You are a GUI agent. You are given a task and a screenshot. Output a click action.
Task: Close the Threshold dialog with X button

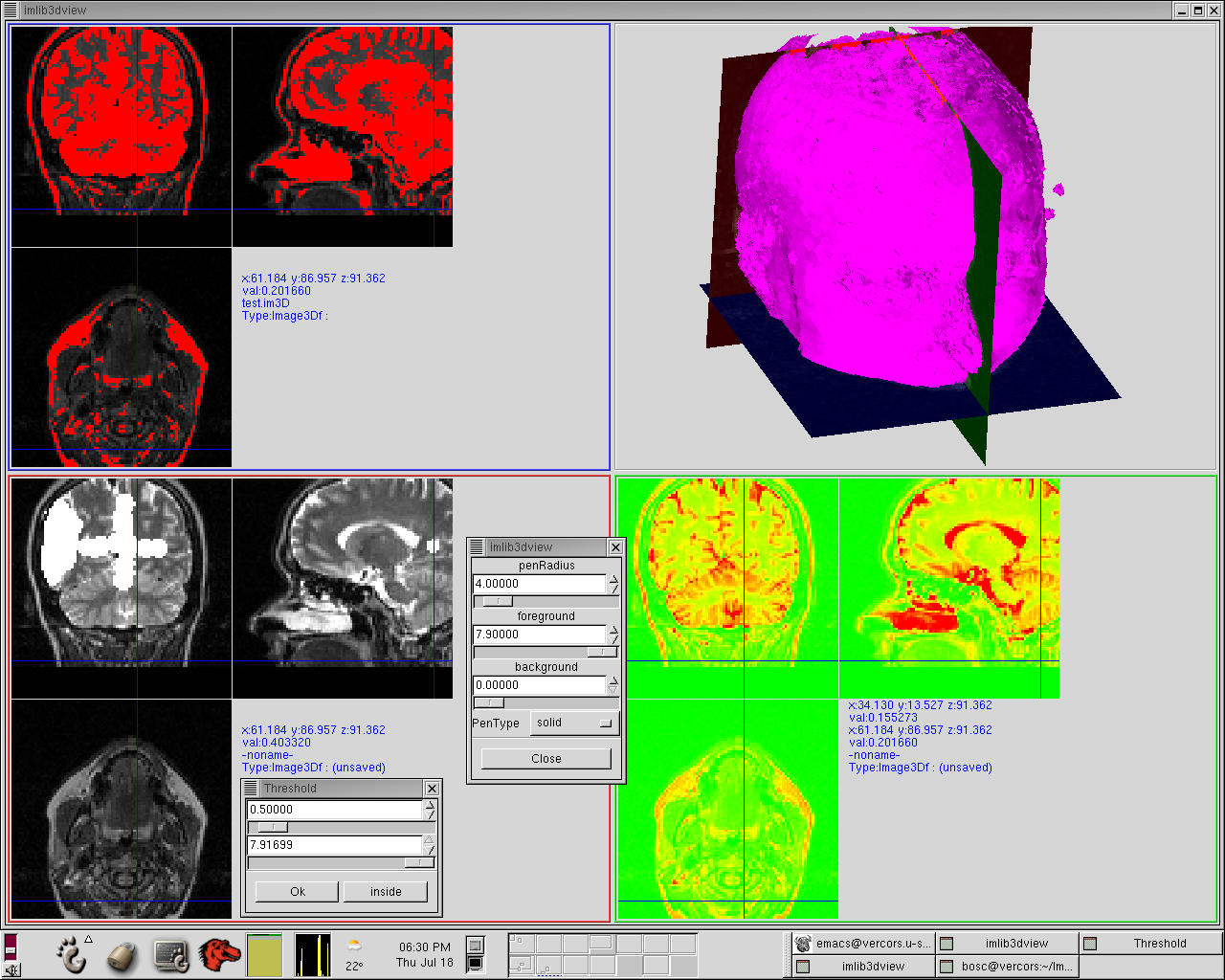tap(432, 789)
